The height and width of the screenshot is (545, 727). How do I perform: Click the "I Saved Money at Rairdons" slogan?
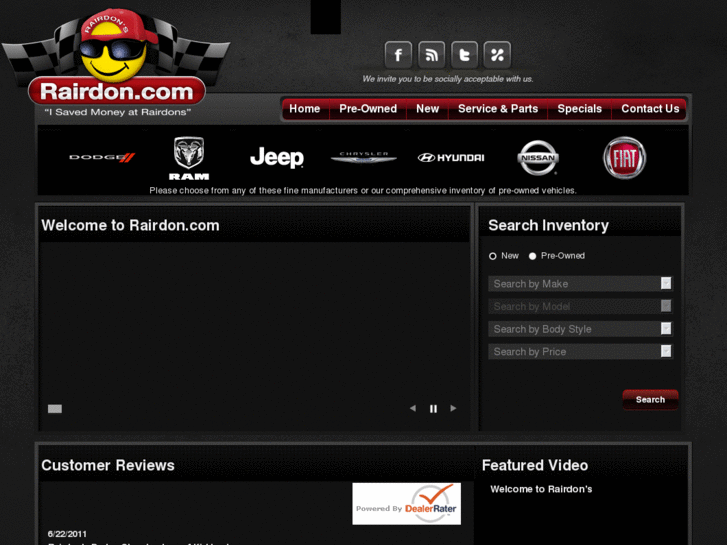117,112
